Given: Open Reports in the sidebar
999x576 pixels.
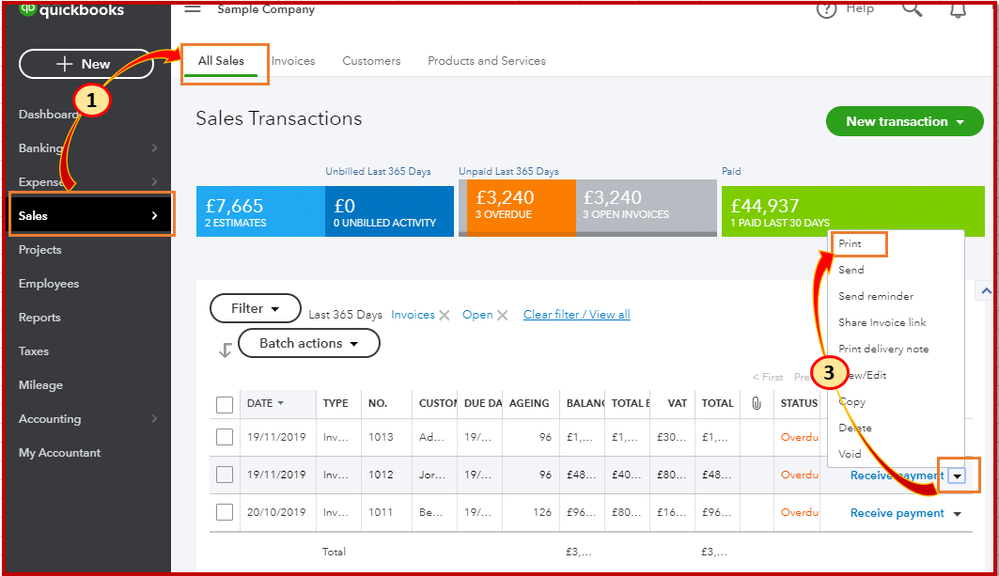Looking at the screenshot, I should pos(40,317).
